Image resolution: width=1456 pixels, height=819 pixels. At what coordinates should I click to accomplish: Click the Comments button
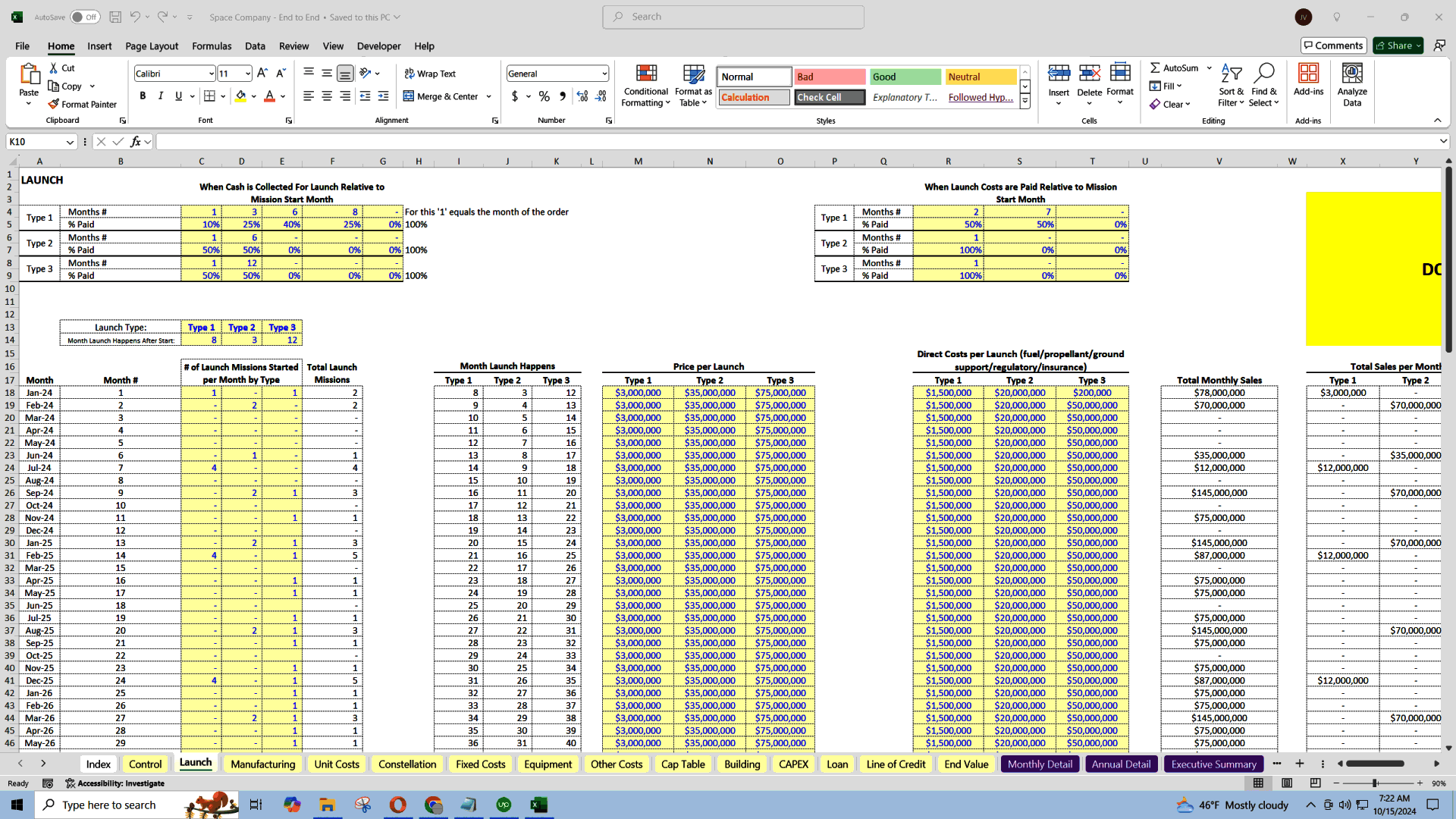pyautogui.click(x=1333, y=45)
